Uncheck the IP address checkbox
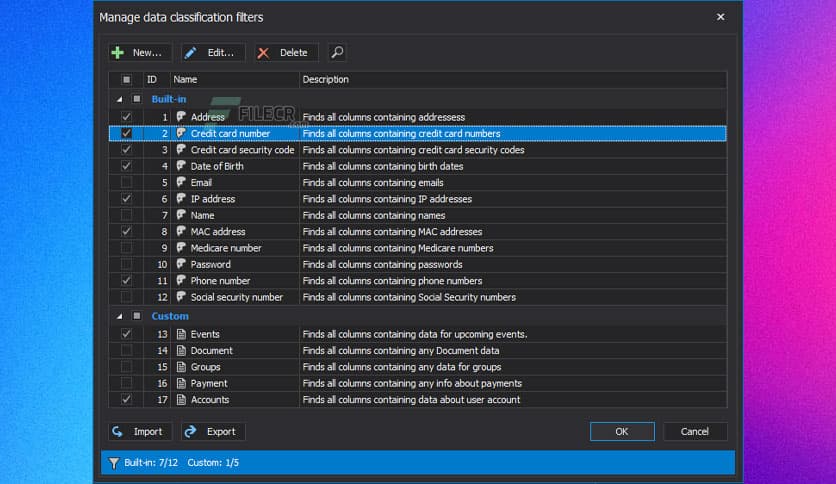 coord(126,199)
